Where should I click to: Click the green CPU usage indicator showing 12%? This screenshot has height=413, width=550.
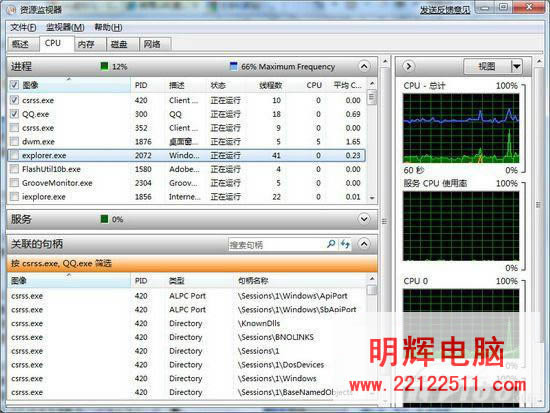tap(104, 66)
